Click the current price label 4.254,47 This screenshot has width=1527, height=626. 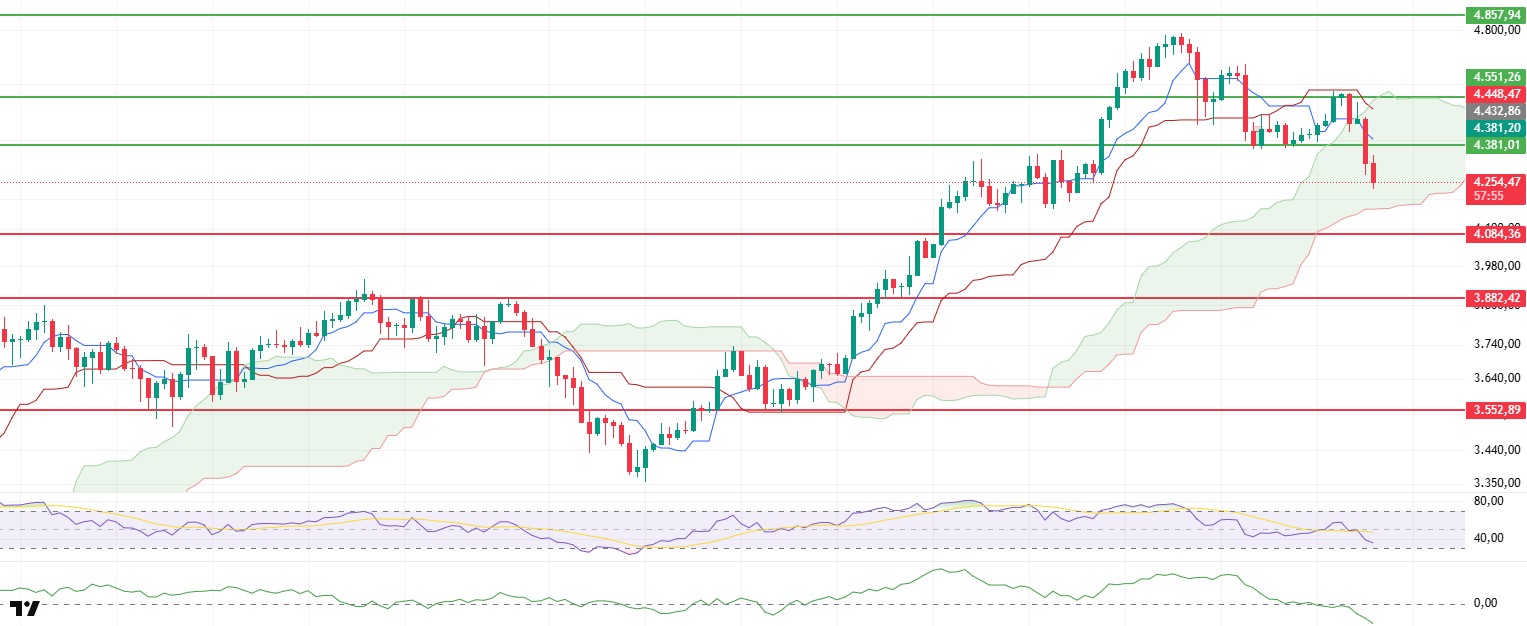(x=1495, y=182)
